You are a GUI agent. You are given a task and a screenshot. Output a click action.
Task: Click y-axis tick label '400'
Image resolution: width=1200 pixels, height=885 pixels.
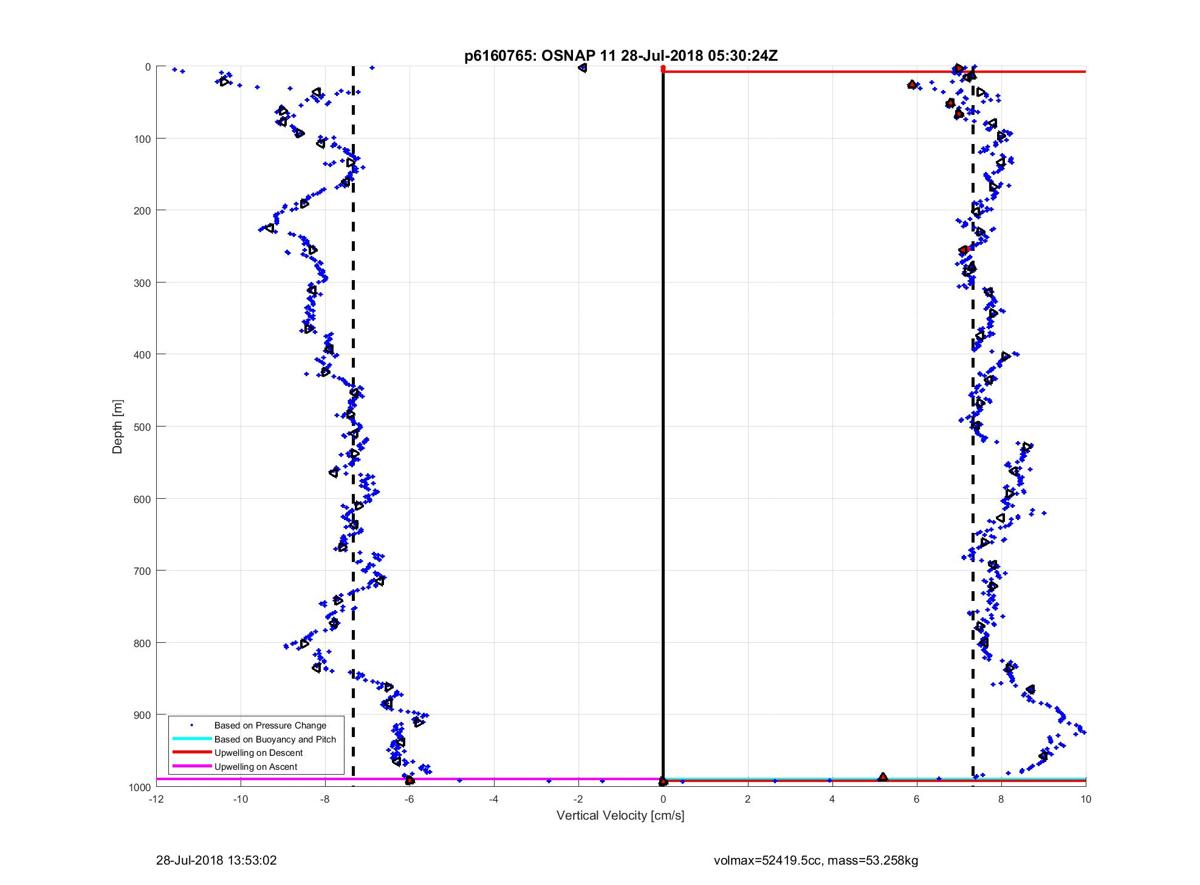tap(140, 354)
